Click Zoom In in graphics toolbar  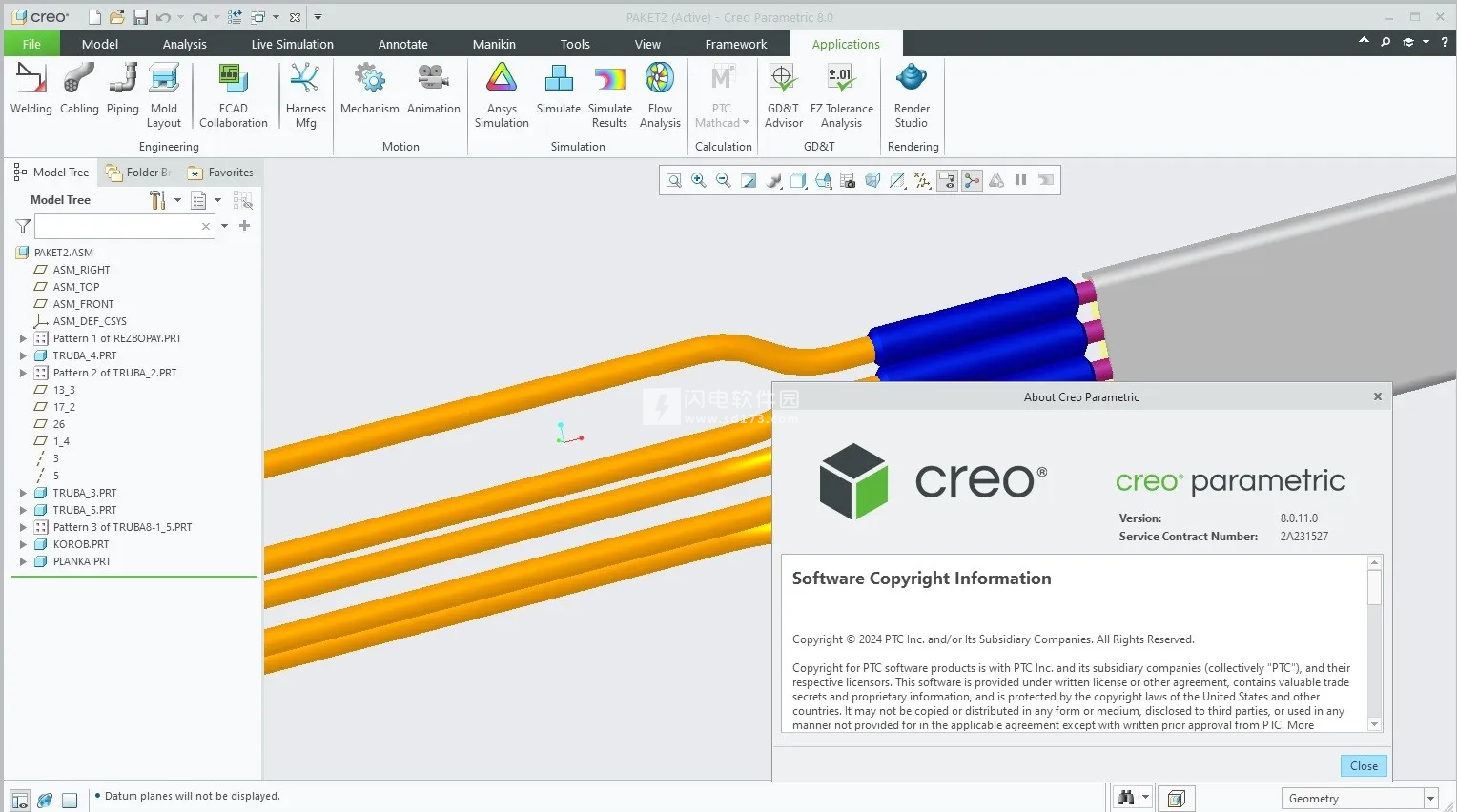(x=699, y=180)
